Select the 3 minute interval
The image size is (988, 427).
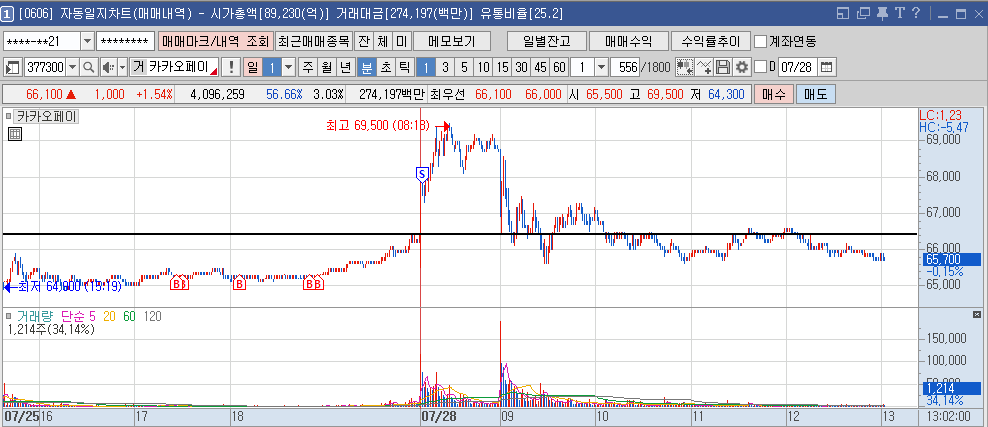(x=445, y=67)
